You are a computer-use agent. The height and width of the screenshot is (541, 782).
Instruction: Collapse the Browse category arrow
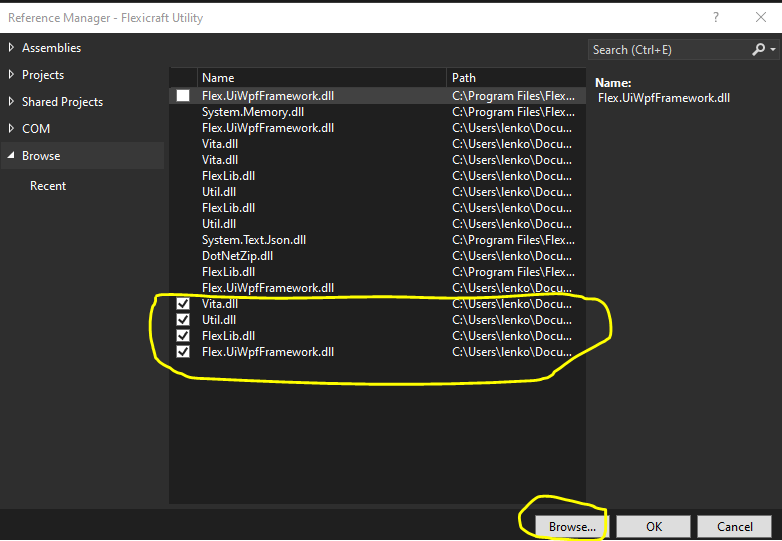pos(11,156)
